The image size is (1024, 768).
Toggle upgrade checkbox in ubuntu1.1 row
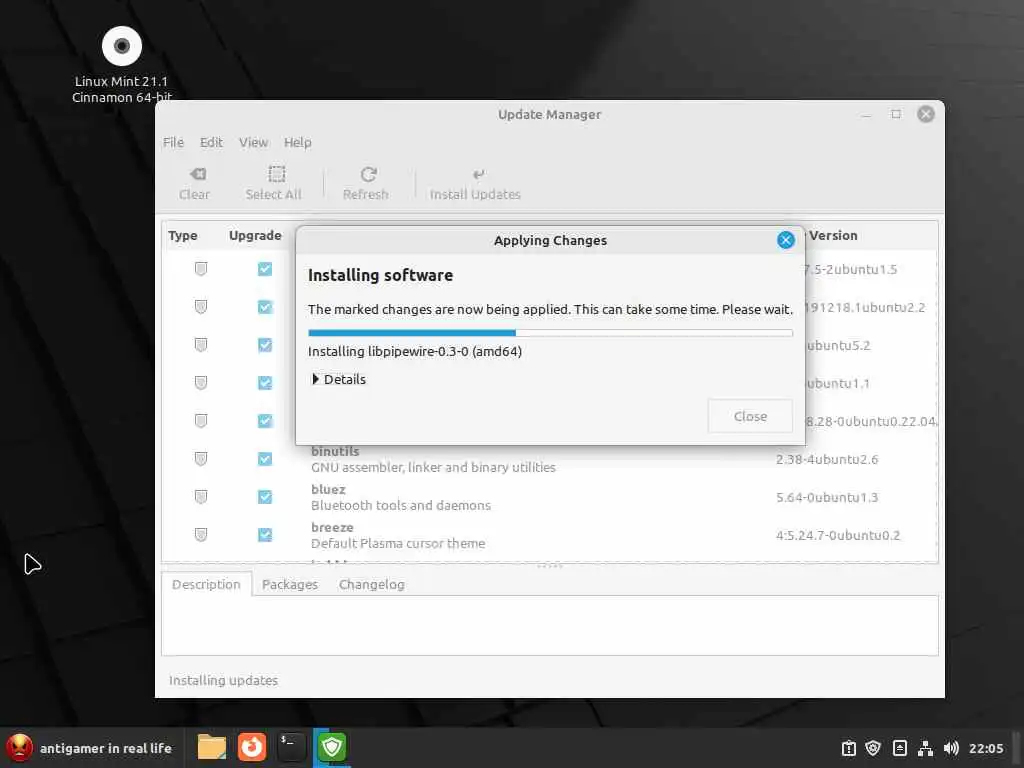point(264,383)
